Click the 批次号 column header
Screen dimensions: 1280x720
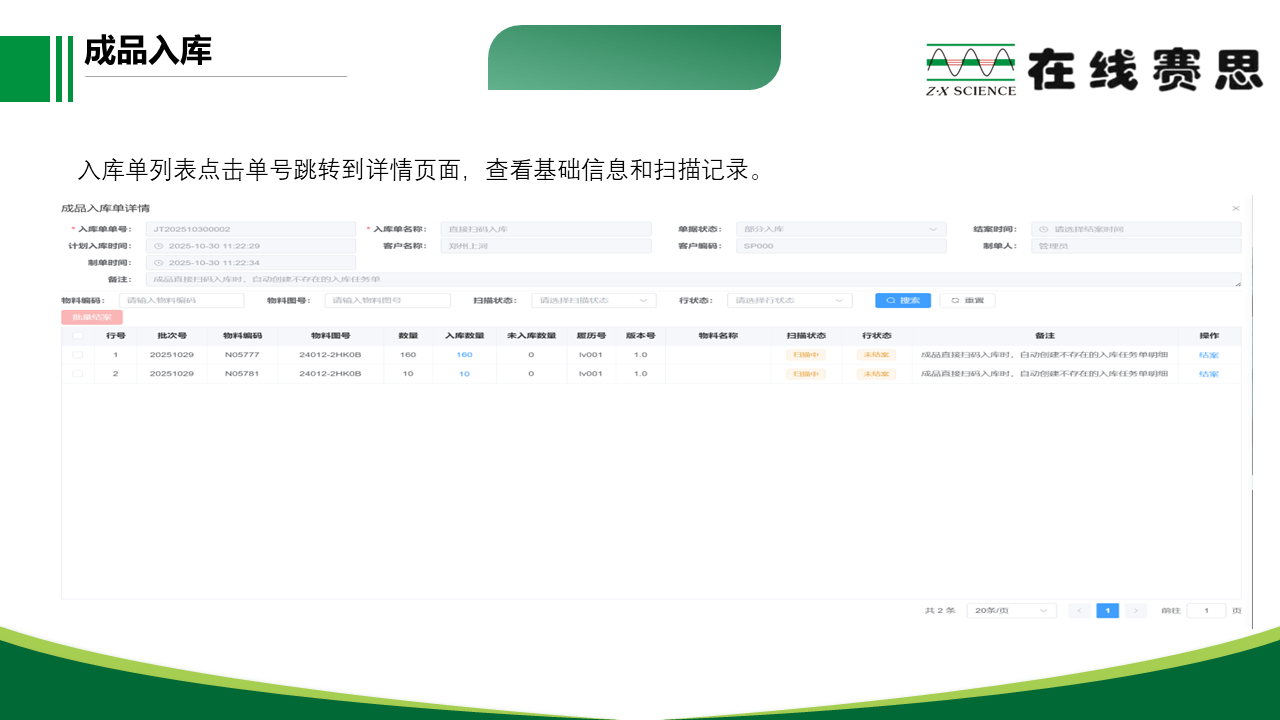point(172,336)
